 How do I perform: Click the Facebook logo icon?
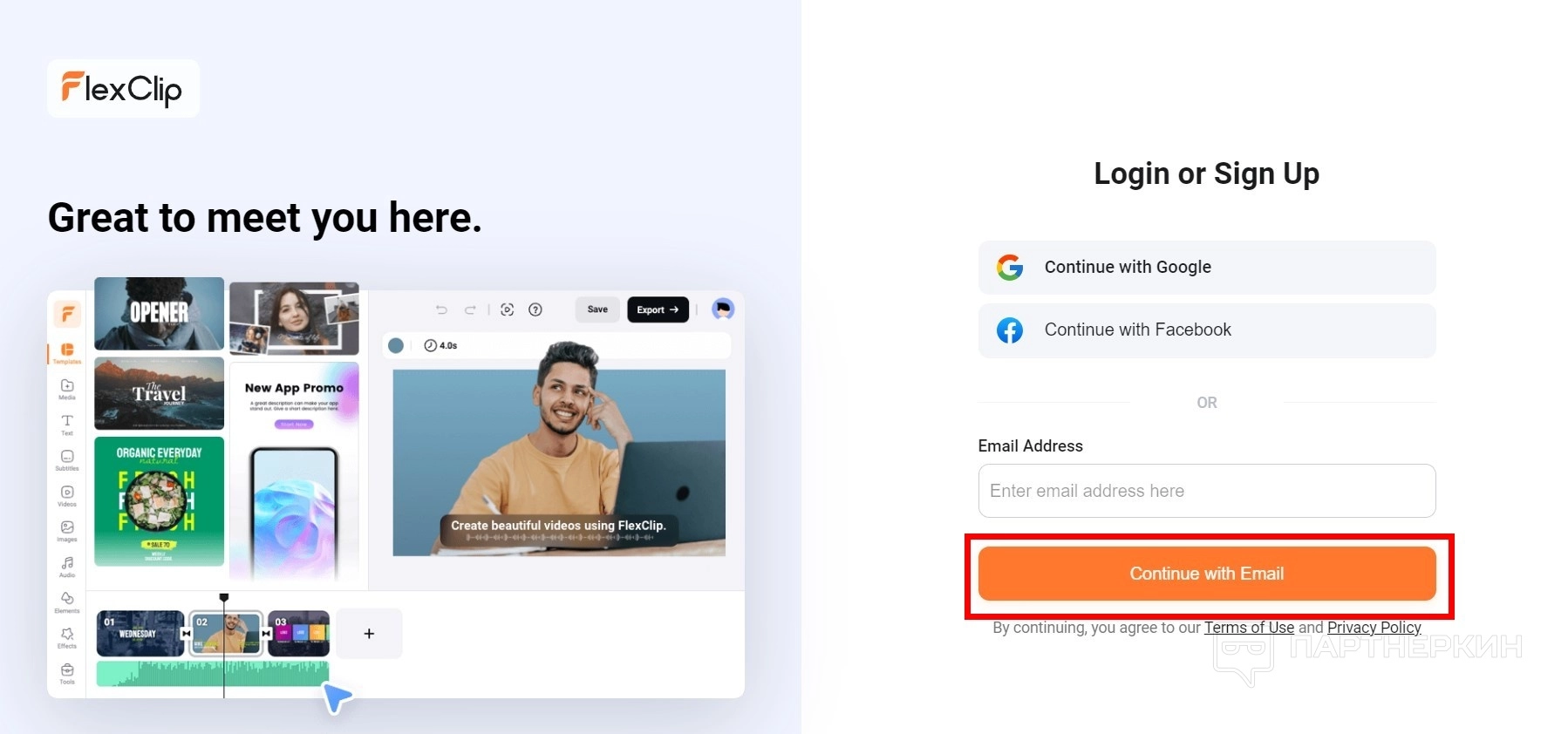pos(1010,330)
